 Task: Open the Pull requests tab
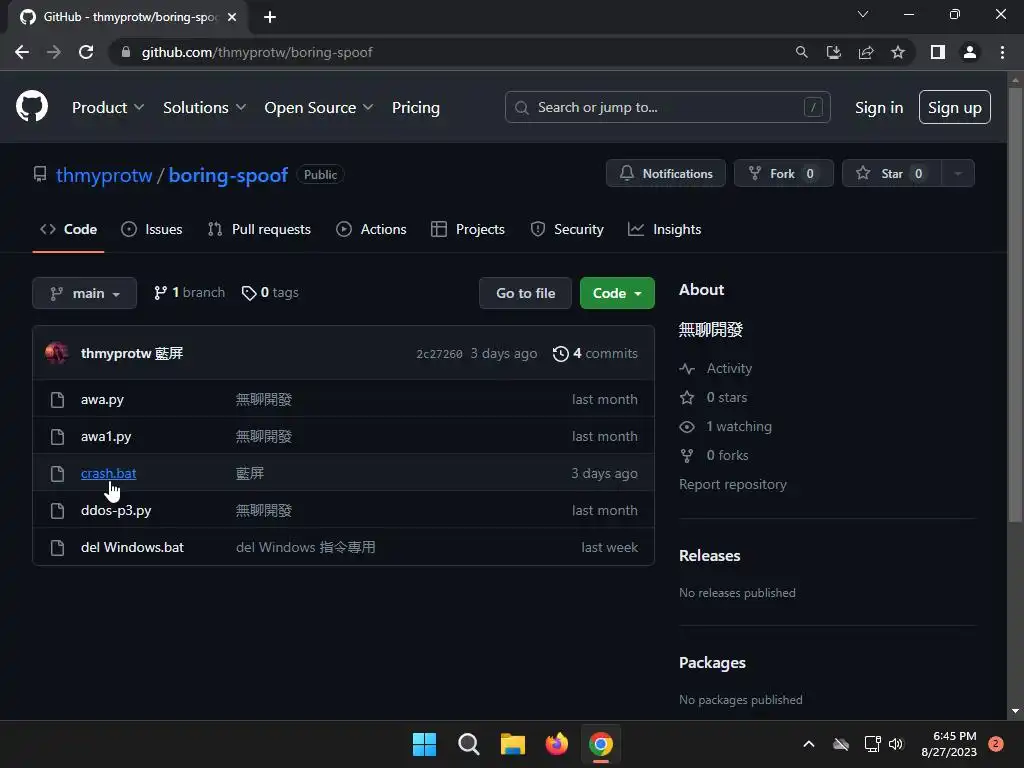click(259, 229)
